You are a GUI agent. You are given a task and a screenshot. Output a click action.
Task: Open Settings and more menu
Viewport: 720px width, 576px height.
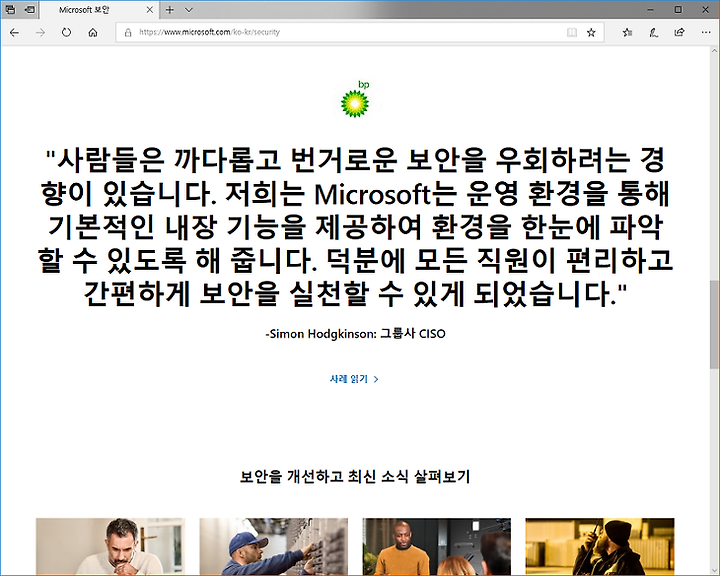tap(706, 32)
